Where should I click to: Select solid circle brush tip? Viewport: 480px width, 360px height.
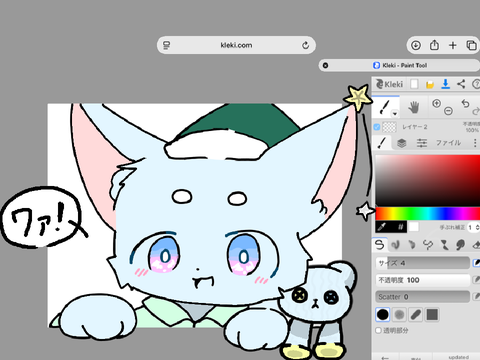pos(383,314)
